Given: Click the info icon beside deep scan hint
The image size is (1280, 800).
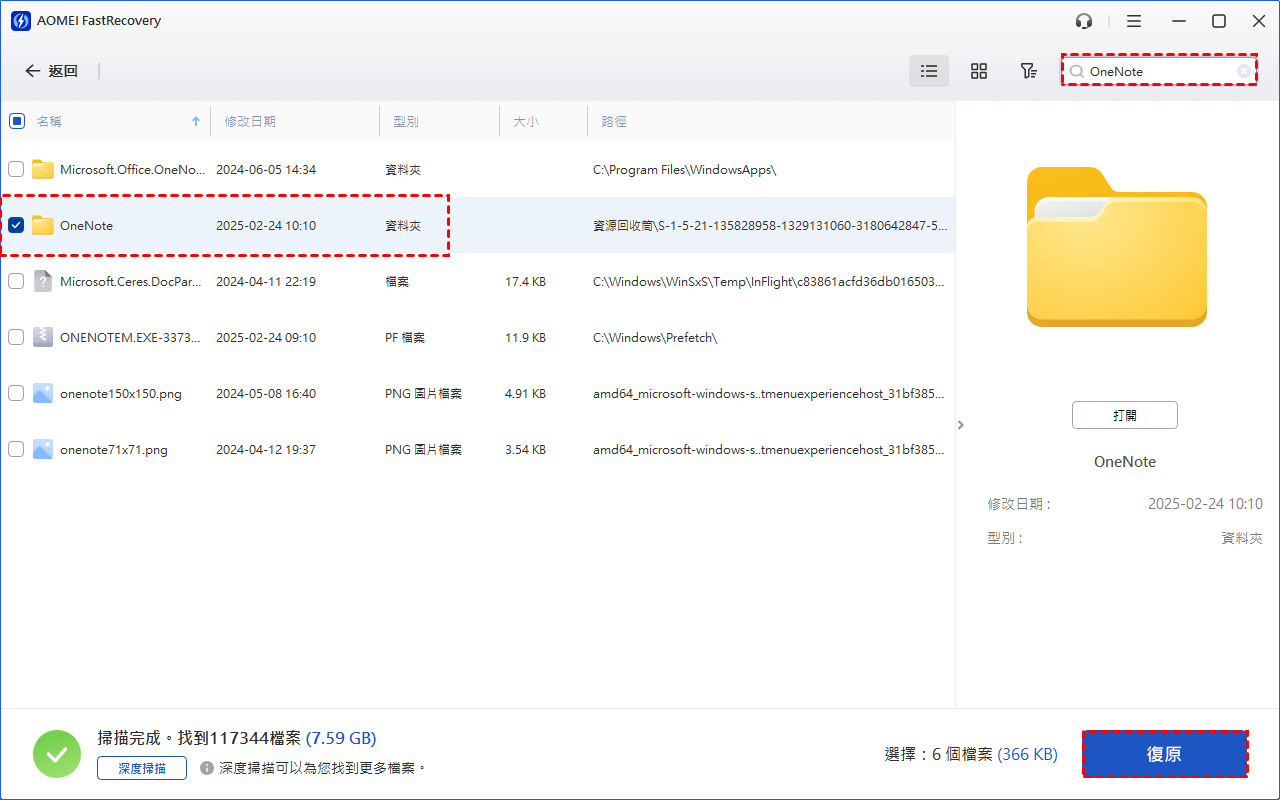Looking at the screenshot, I should [x=207, y=768].
